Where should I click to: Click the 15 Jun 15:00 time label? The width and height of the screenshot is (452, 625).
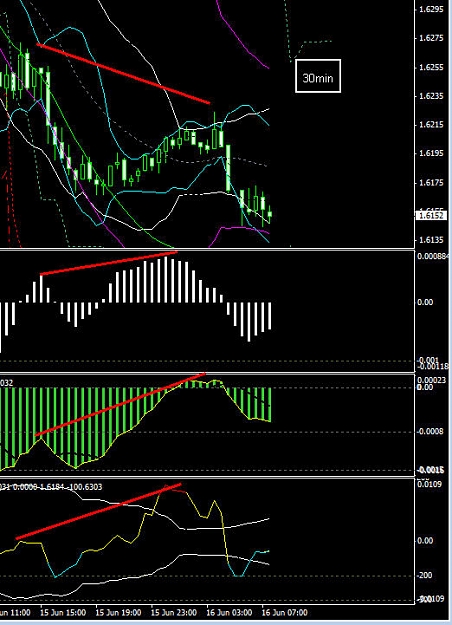click(x=63, y=612)
